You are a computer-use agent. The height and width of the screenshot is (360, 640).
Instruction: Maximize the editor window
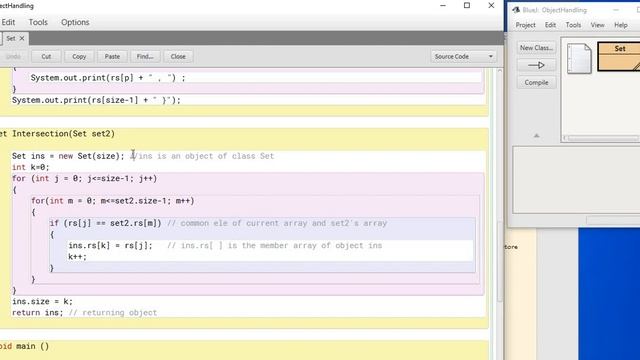467,6
